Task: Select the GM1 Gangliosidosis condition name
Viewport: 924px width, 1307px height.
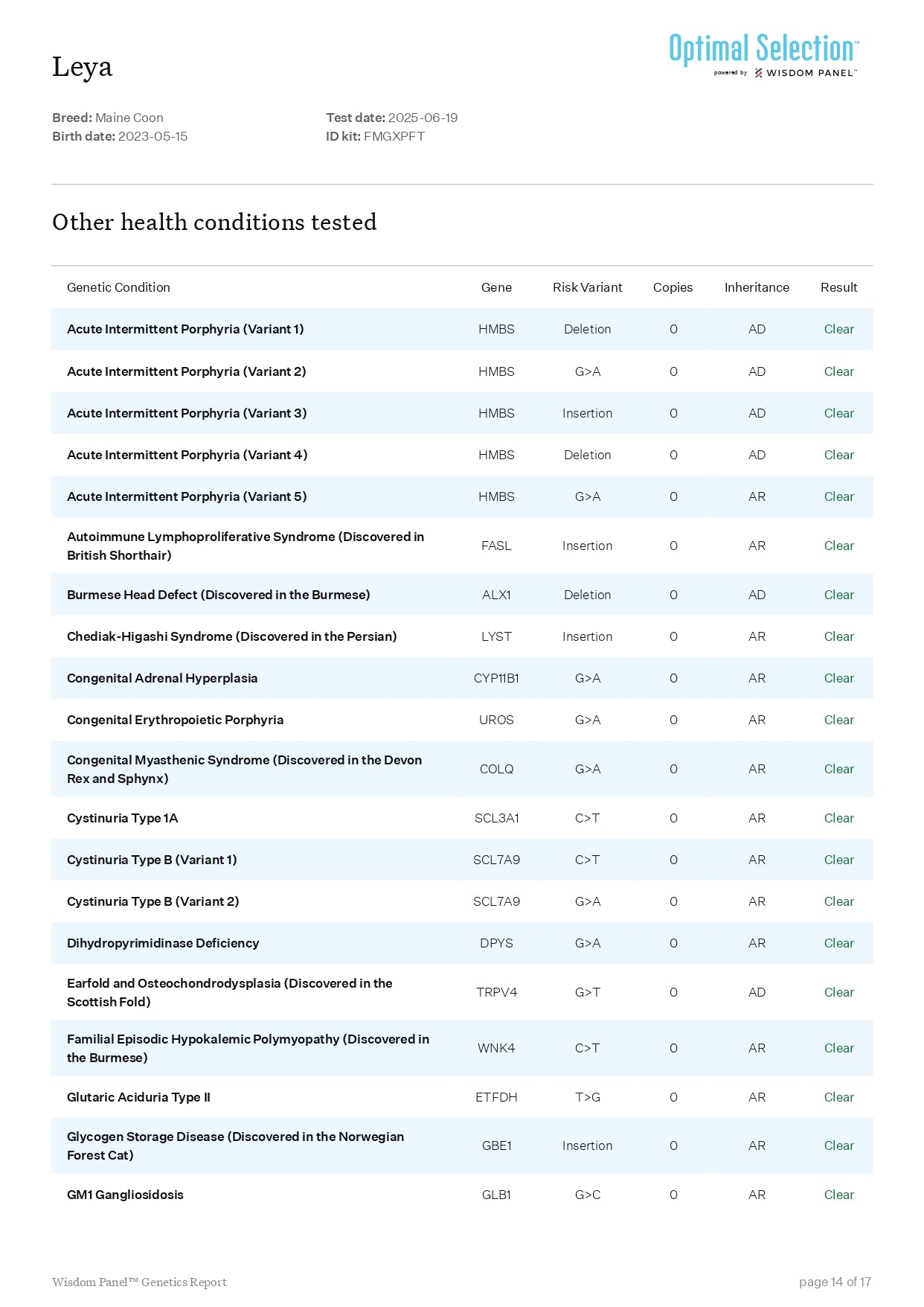Action: [x=125, y=1195]
